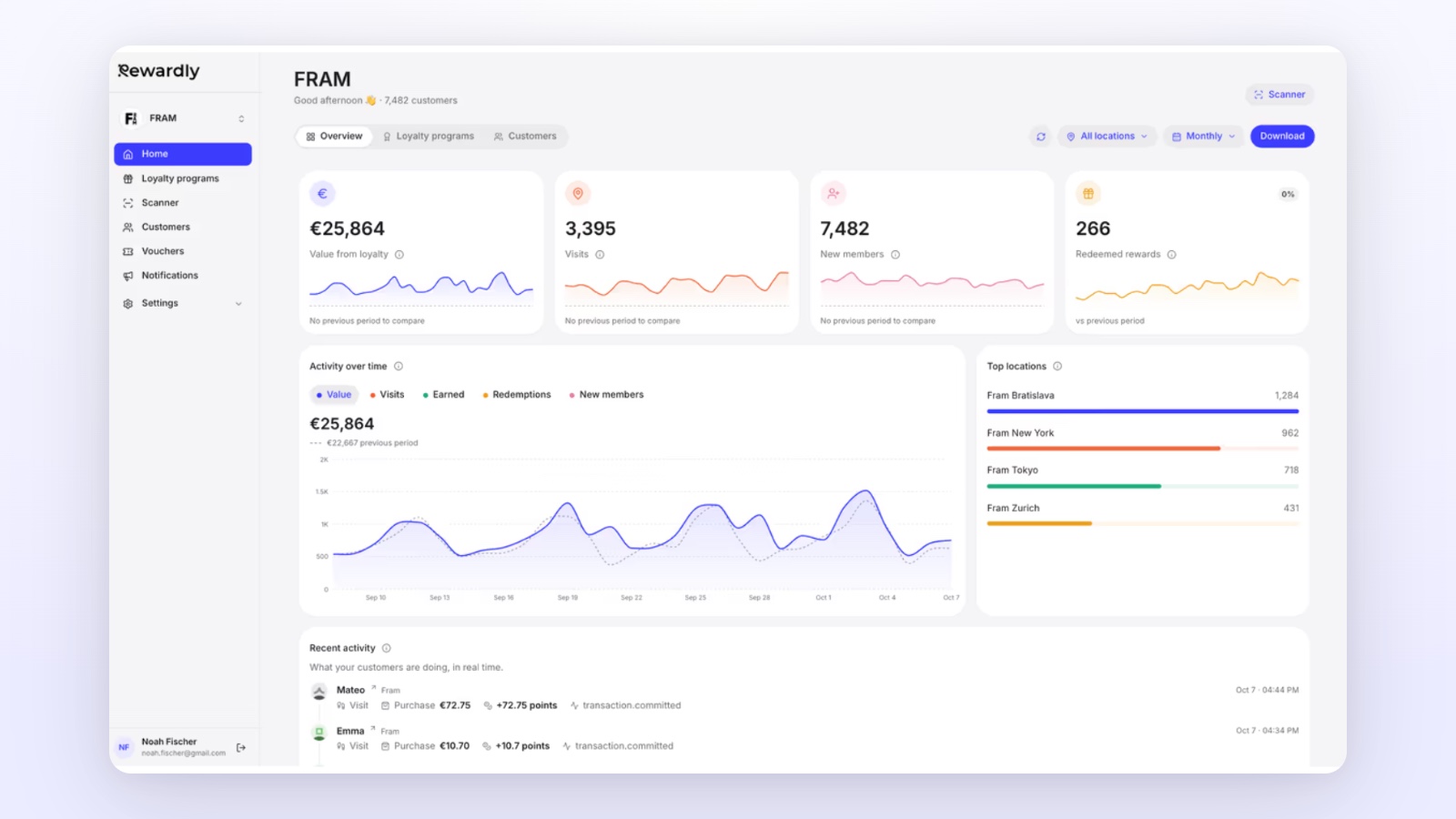Click the 3,395 Visits card sparkline
Viewport: 1456px width, 819px height.
tap(677, 288)
